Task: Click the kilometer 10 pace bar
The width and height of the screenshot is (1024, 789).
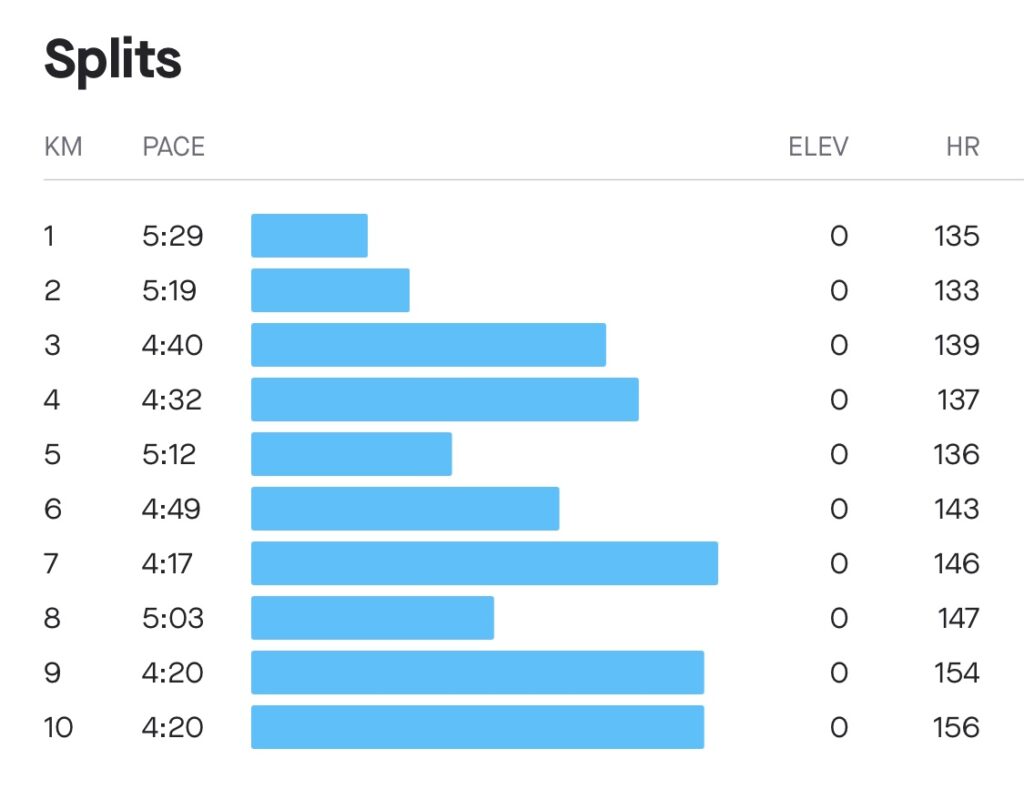Action: (477, 727)
